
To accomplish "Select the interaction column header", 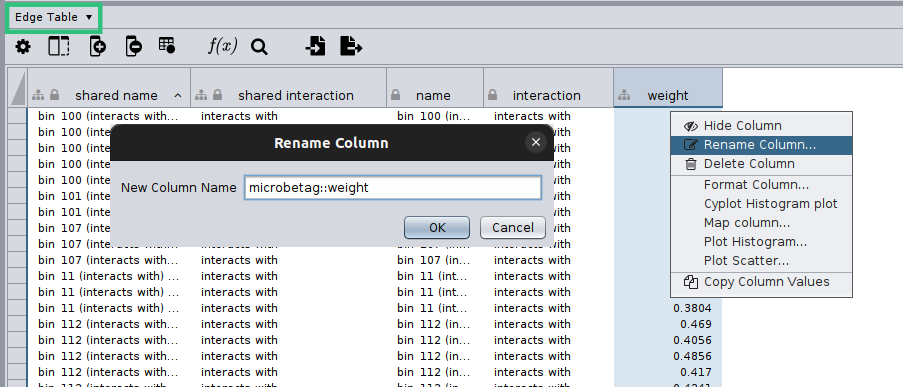I will coord(548,88).
